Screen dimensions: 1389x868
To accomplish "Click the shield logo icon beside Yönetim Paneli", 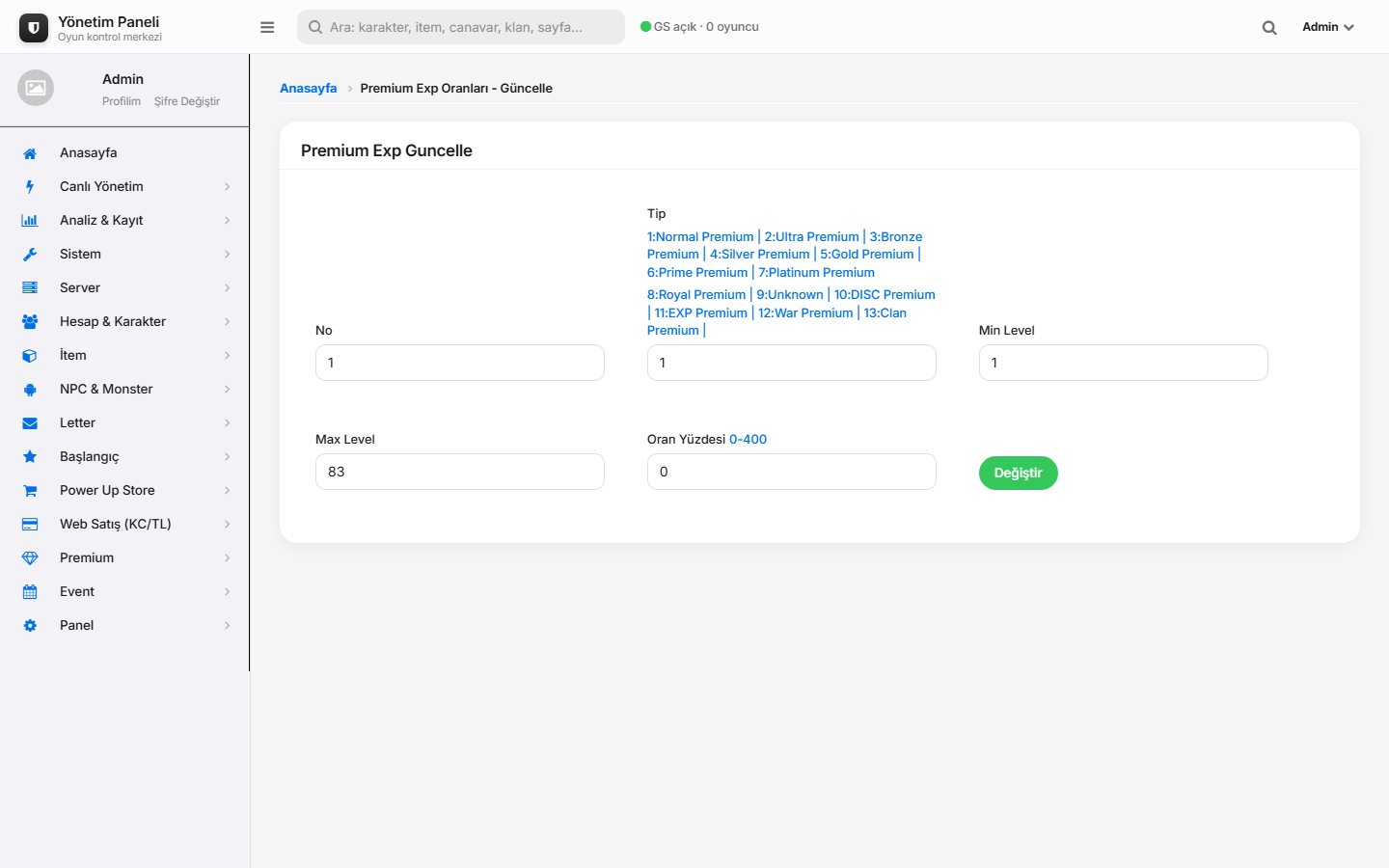I will (x=34, y=28).
